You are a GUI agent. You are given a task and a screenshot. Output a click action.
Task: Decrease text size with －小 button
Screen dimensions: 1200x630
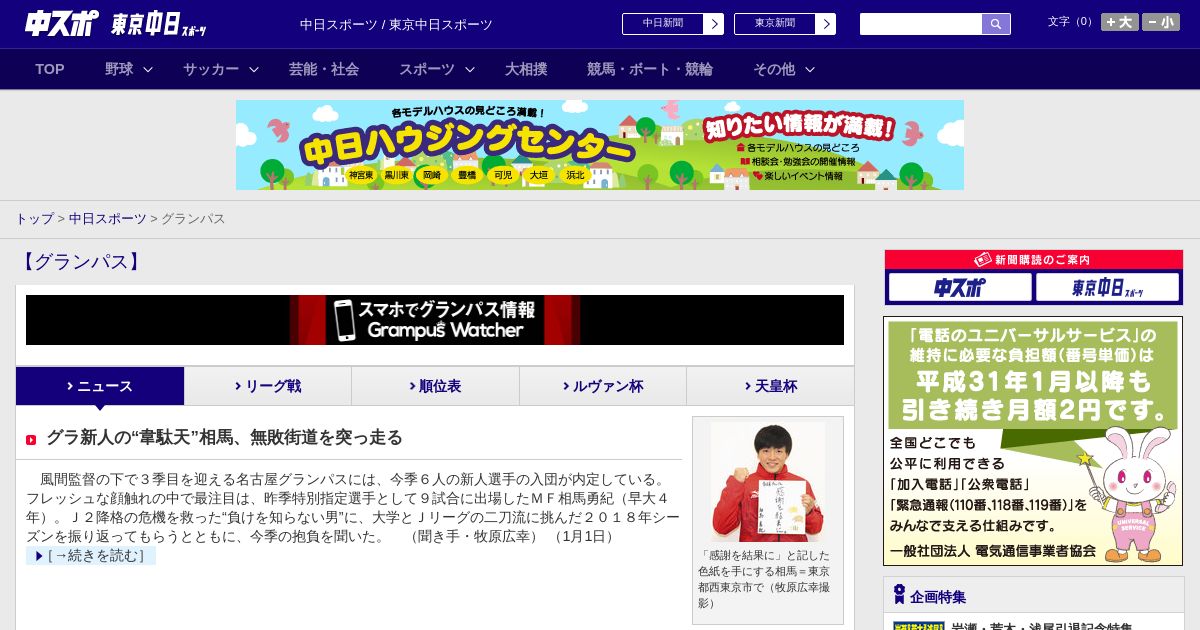point(1161,22)
